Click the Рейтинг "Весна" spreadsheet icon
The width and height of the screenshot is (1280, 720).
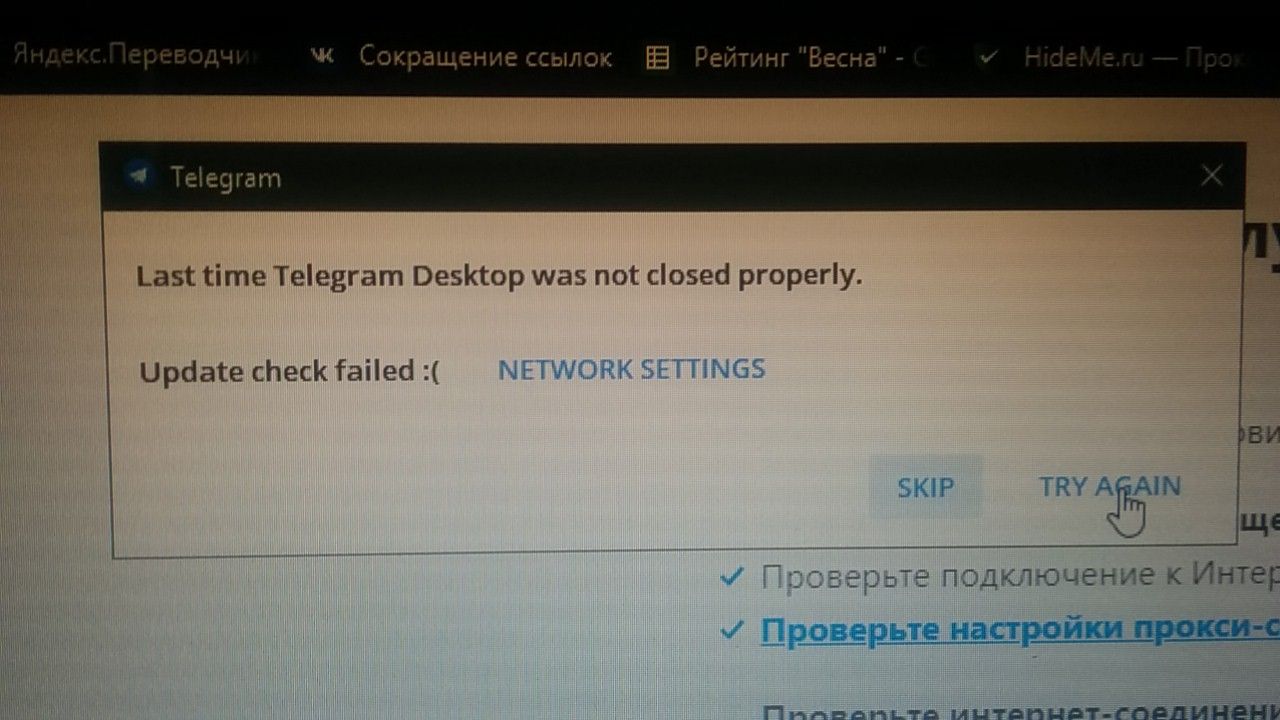point(657,58)
